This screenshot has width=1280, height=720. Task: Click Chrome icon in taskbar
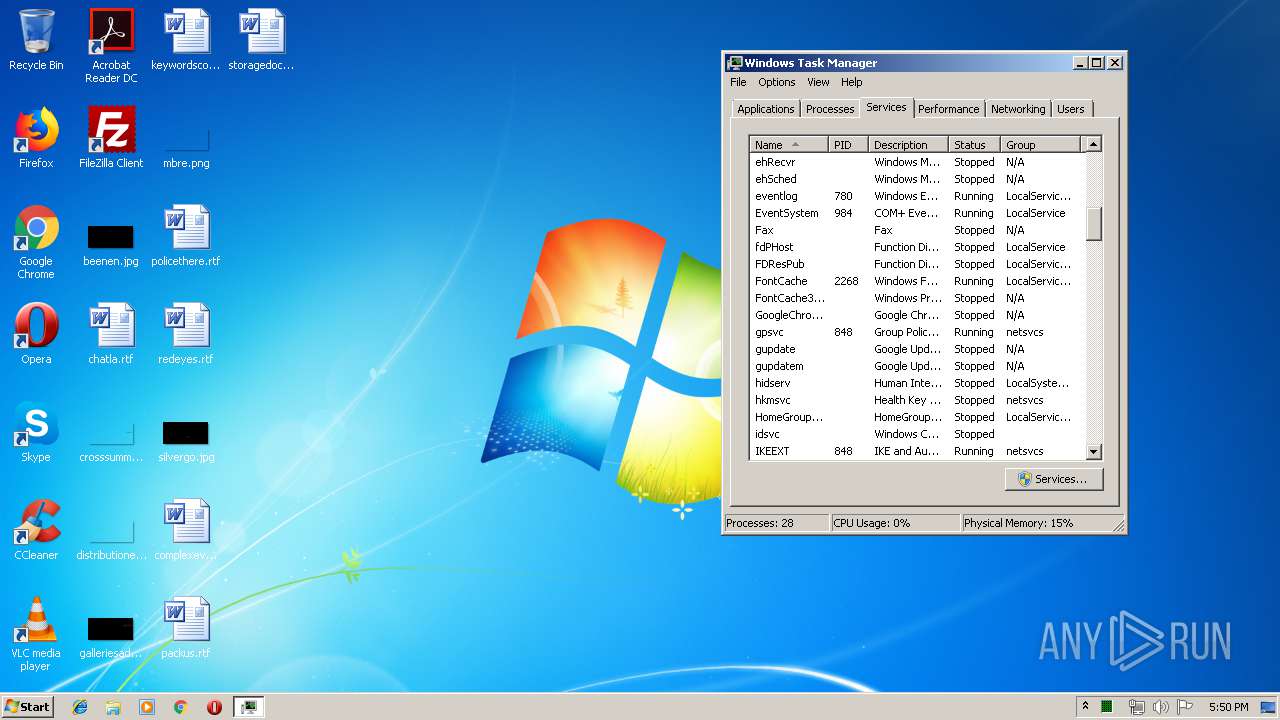180,707
